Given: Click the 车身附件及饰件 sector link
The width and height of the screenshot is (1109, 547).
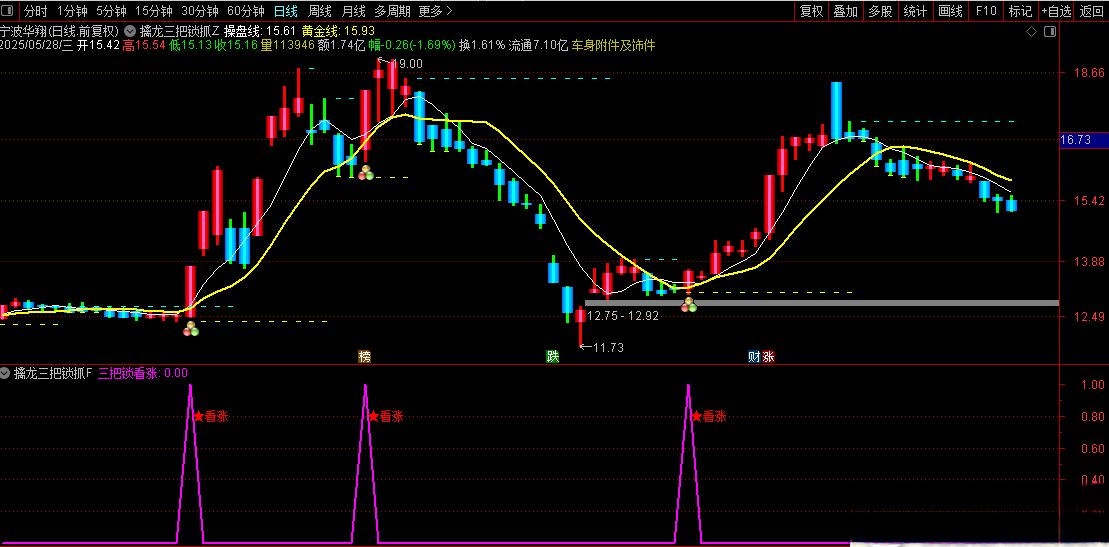Looking at the screenshot, I should click(613, 45).
